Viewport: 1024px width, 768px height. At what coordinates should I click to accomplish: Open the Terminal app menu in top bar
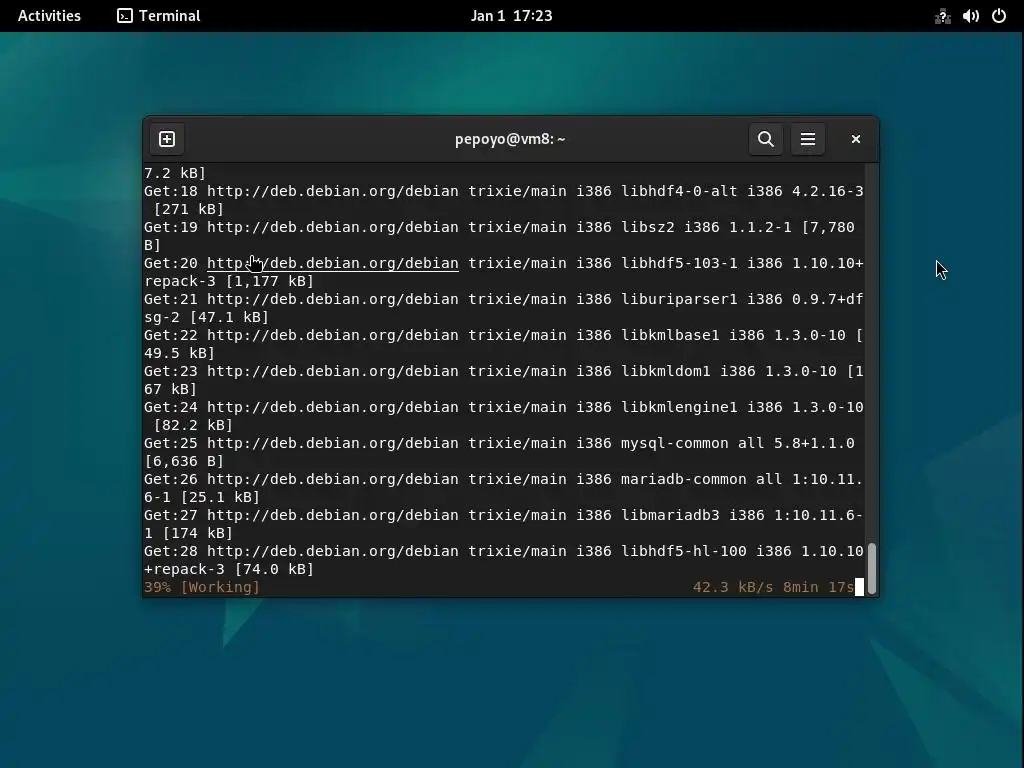point(159,16)
